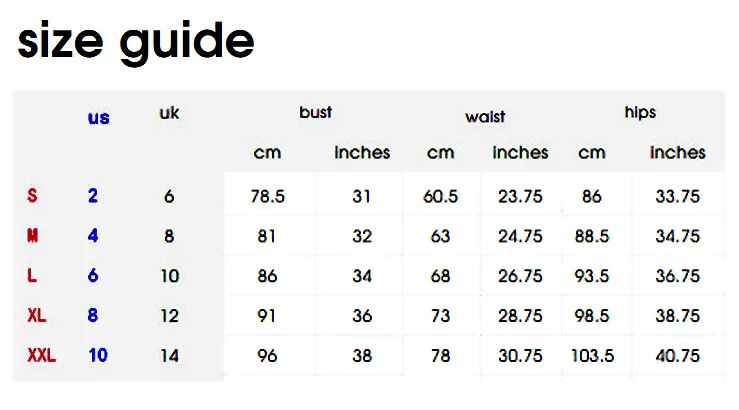Click the red "XXL" size row label

tap(41, 355)
